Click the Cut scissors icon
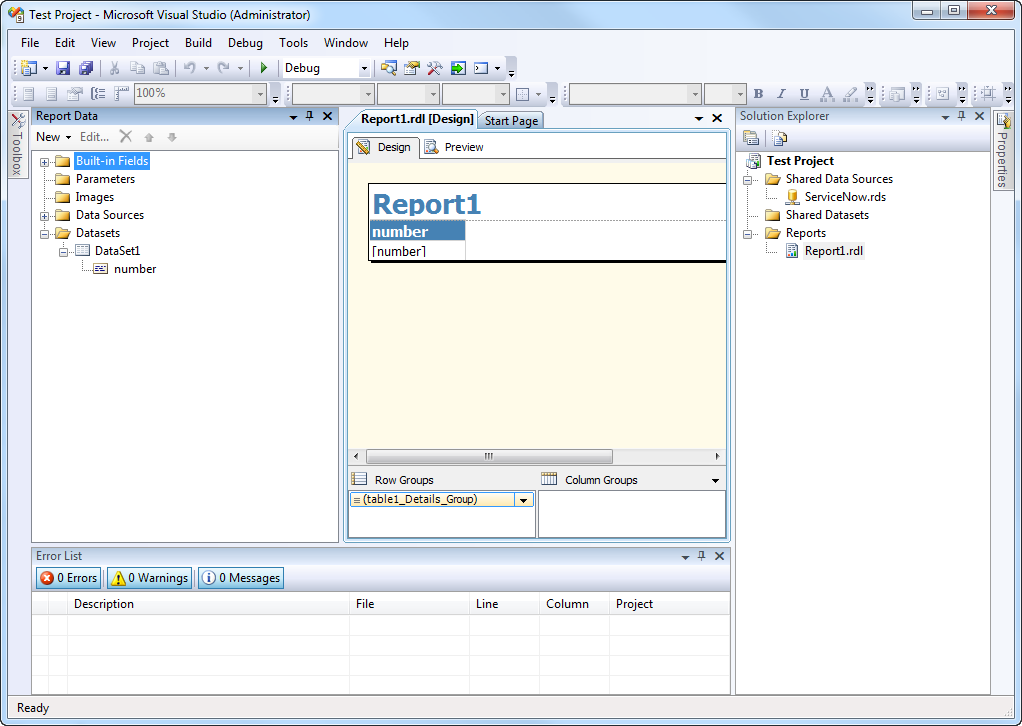 pyautogui.click(x=114, y=68)
